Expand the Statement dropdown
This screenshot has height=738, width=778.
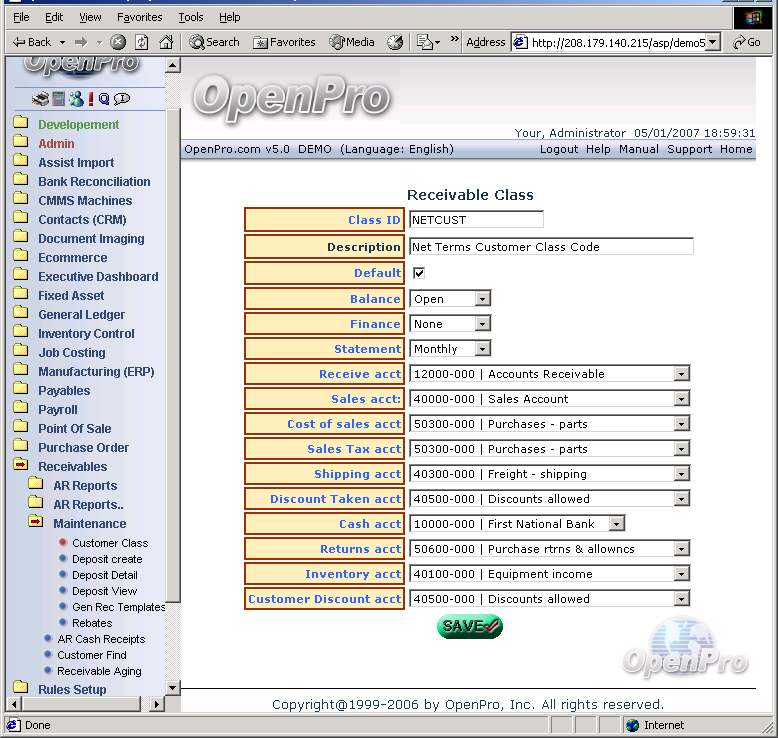pos(483,349)
